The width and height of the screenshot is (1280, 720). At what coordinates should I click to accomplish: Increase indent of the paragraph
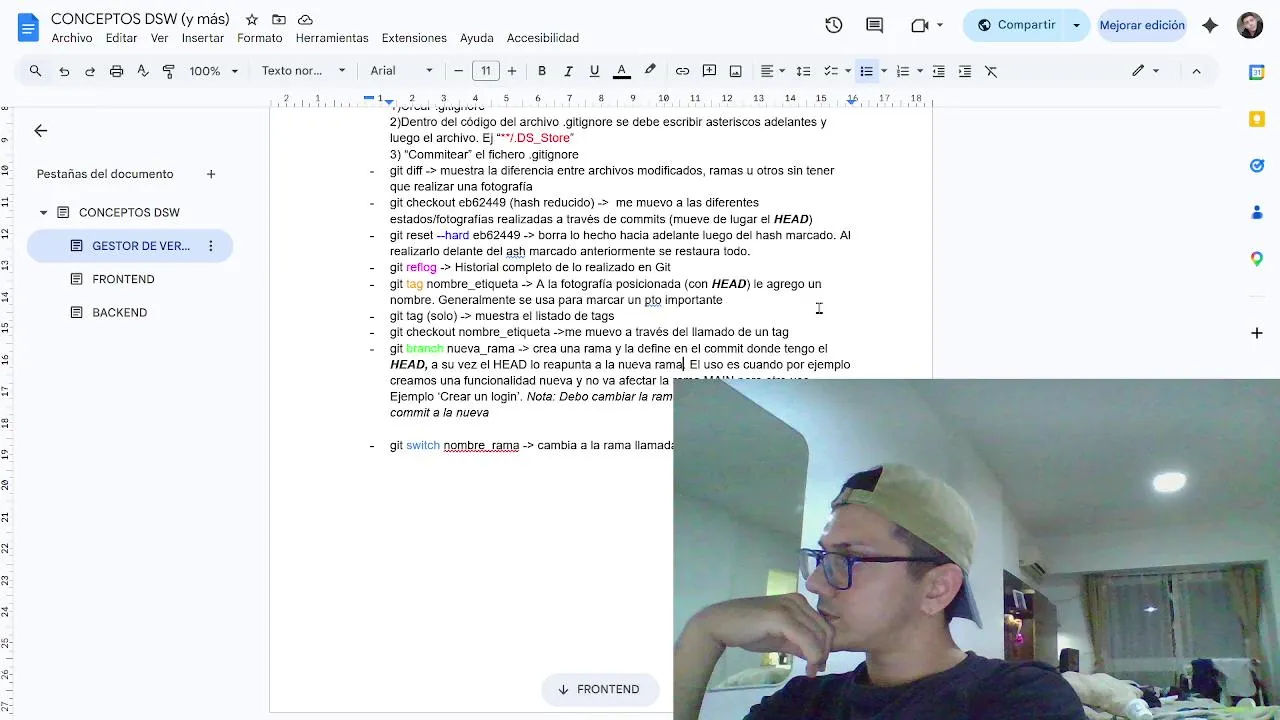coord(965,71)
